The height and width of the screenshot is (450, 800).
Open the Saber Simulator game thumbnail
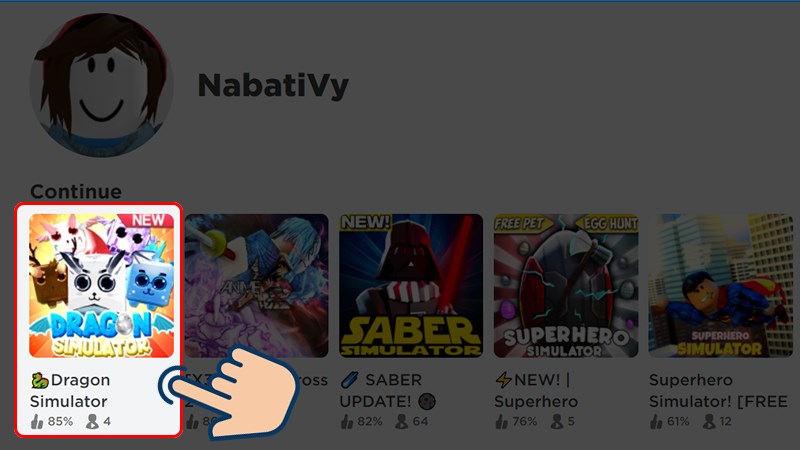point(411,285)
